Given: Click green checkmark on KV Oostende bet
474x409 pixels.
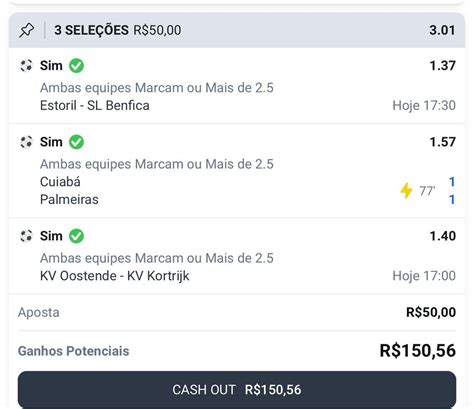Looking at the screenshot, I should tap(76, 236).
